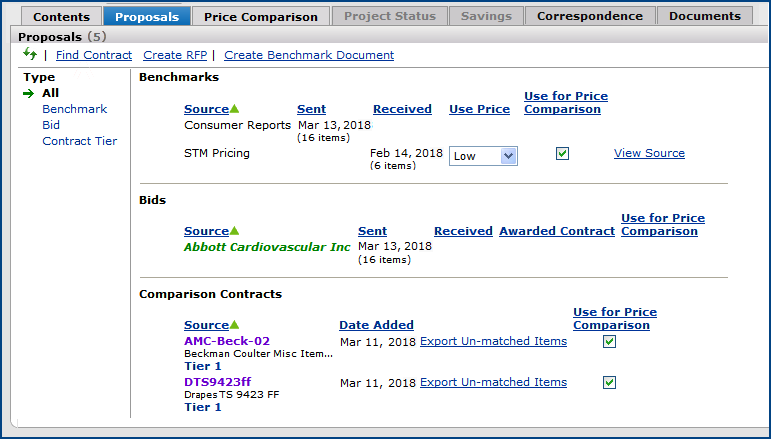Image resolution: width=771 pixels, height=439 pixels.
Task: Click sort arrow beside Benchmarks Source
Action: click(x=235, y=109)
